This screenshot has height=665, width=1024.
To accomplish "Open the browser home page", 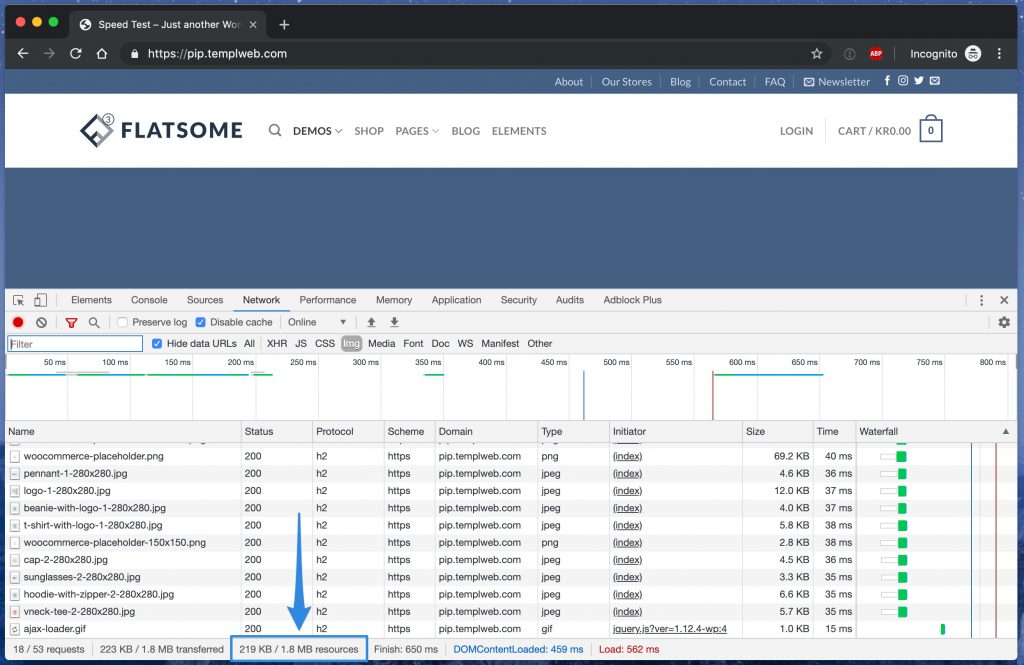I will 102,54.
